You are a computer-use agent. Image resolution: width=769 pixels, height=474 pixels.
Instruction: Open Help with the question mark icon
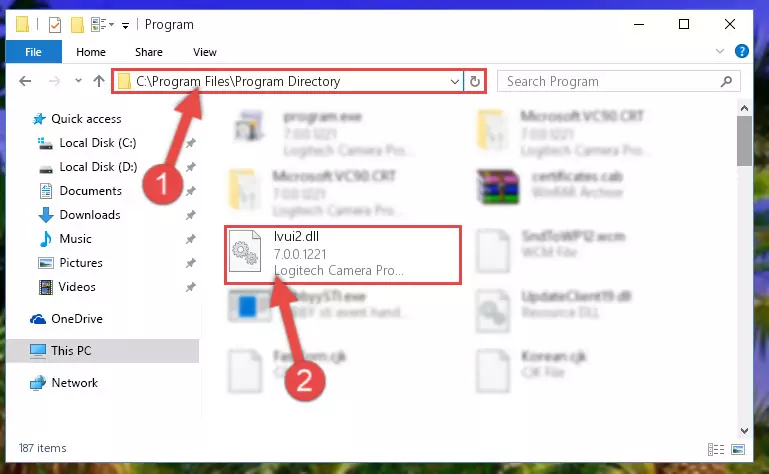[742, 51]
